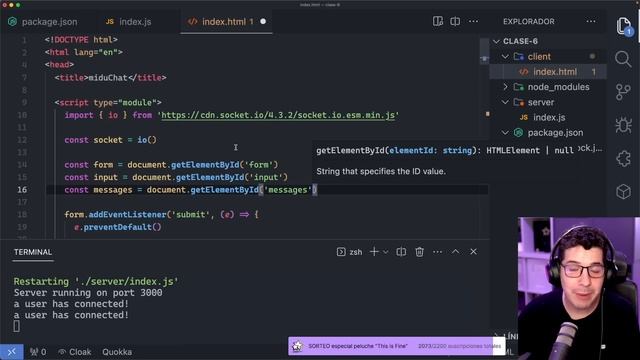This screenshot has width=640, height=360.
Task: Toggle Cloak in the status bar
Action: coord(75,352)
